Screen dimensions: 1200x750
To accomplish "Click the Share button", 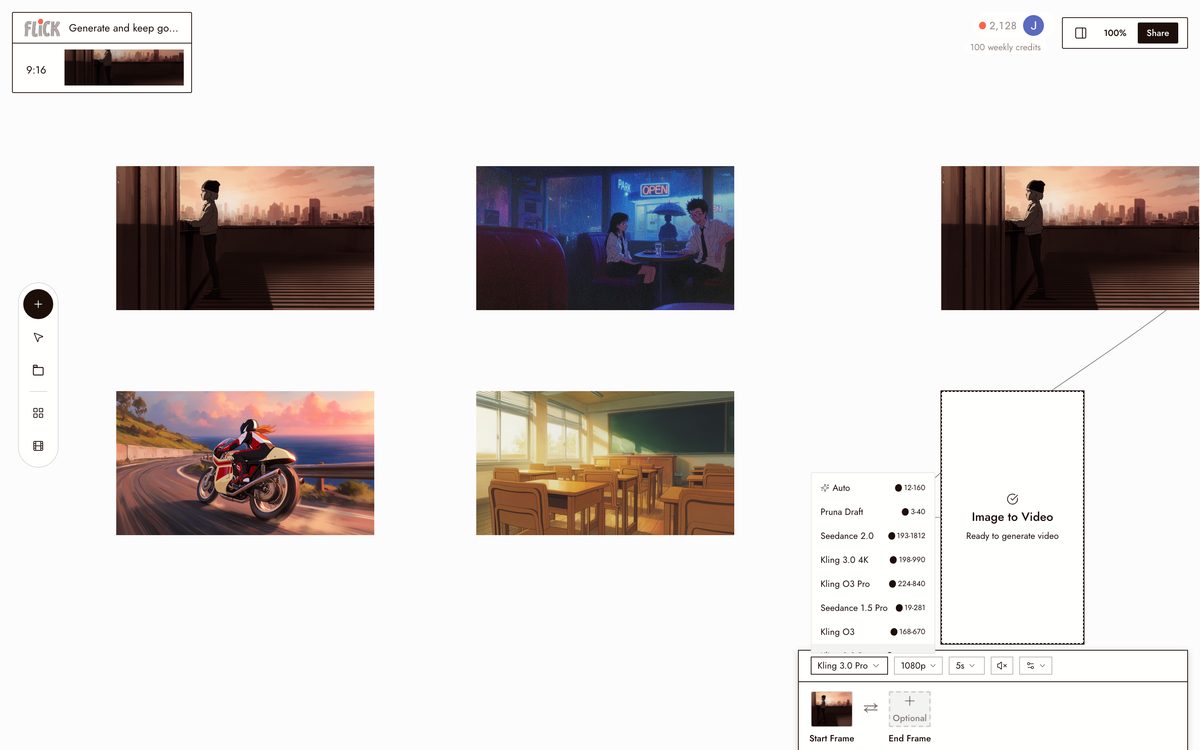I will [x=1157, y=33].
